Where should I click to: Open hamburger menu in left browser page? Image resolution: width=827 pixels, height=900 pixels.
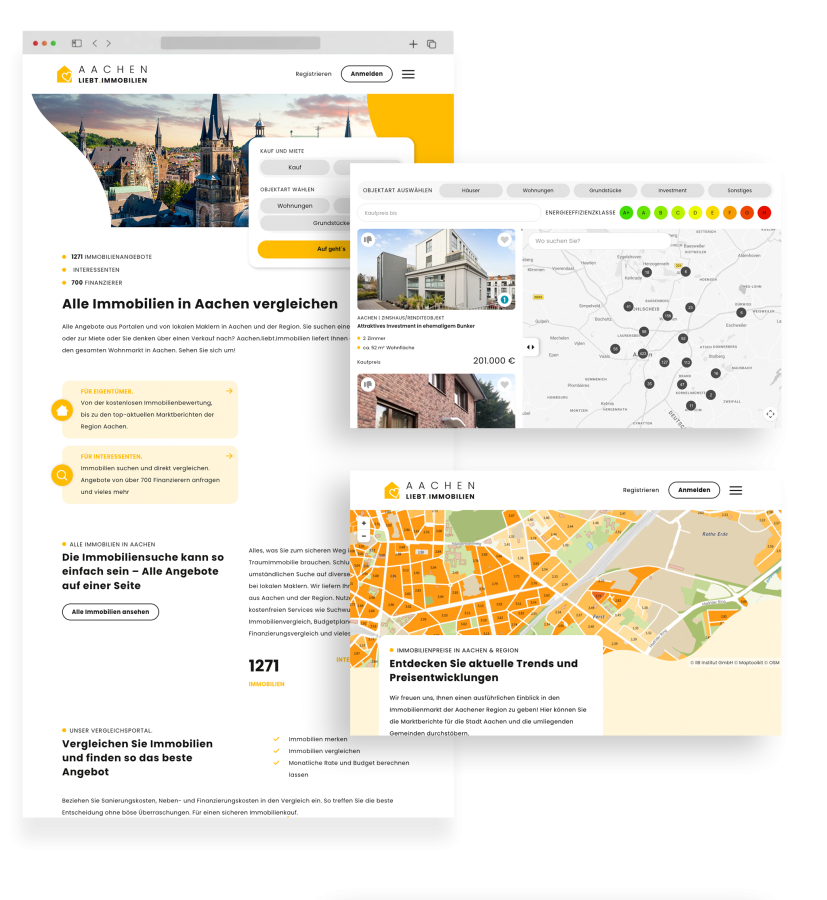[x=408, y=74]
